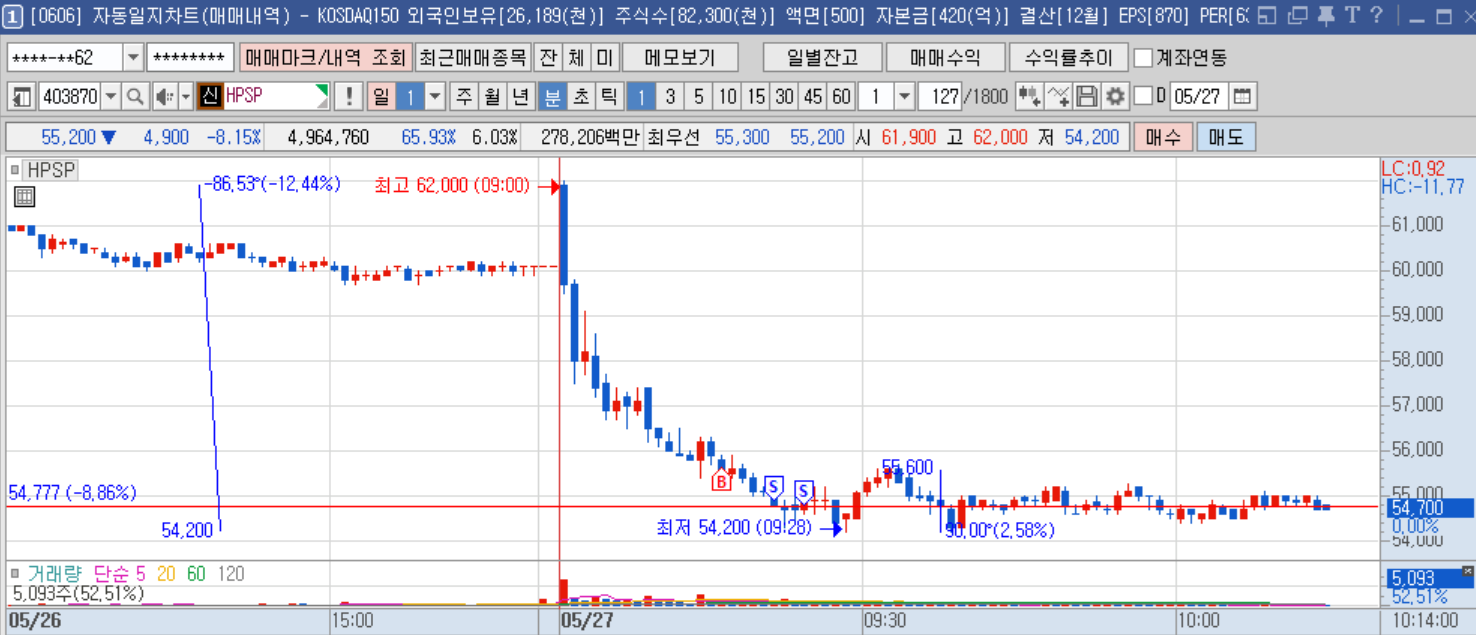The height and width of the screenshot is (635, 1476).
Task: Expand the speaker options dropdown arrow
Action: (186, 97)
